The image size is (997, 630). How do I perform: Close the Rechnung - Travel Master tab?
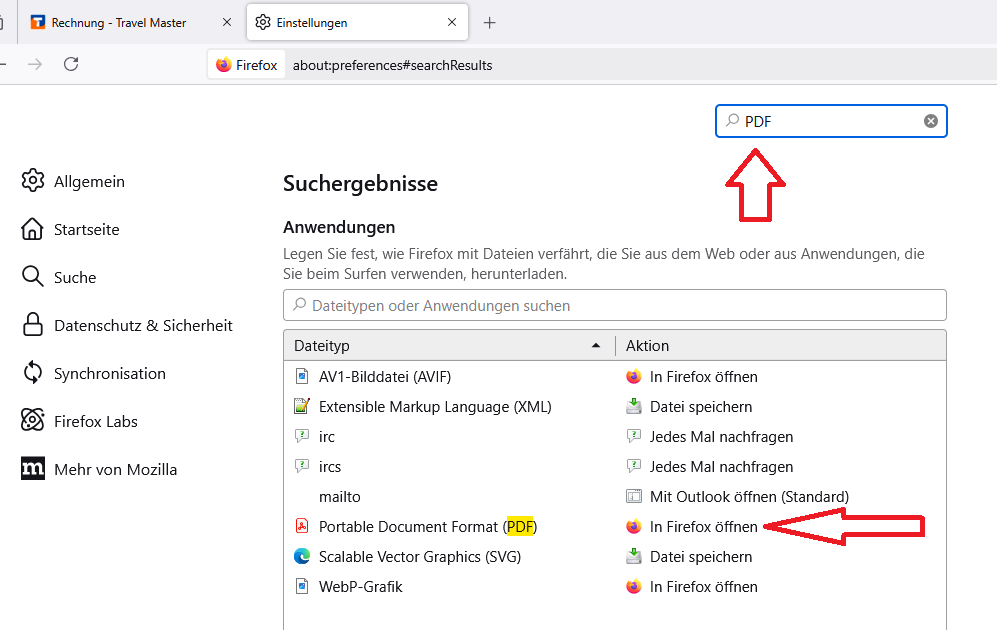tap(227, 22)
